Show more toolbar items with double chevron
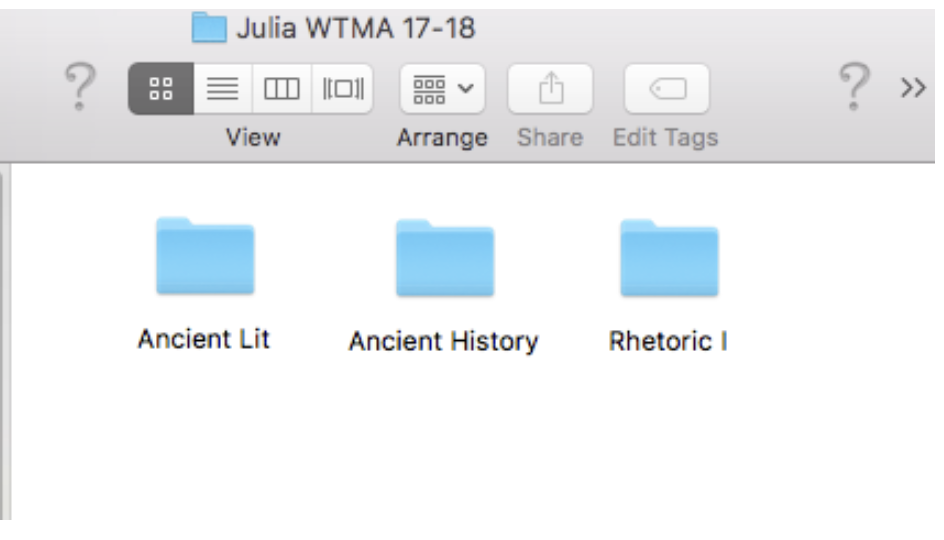944x540 pixels. 913,88
